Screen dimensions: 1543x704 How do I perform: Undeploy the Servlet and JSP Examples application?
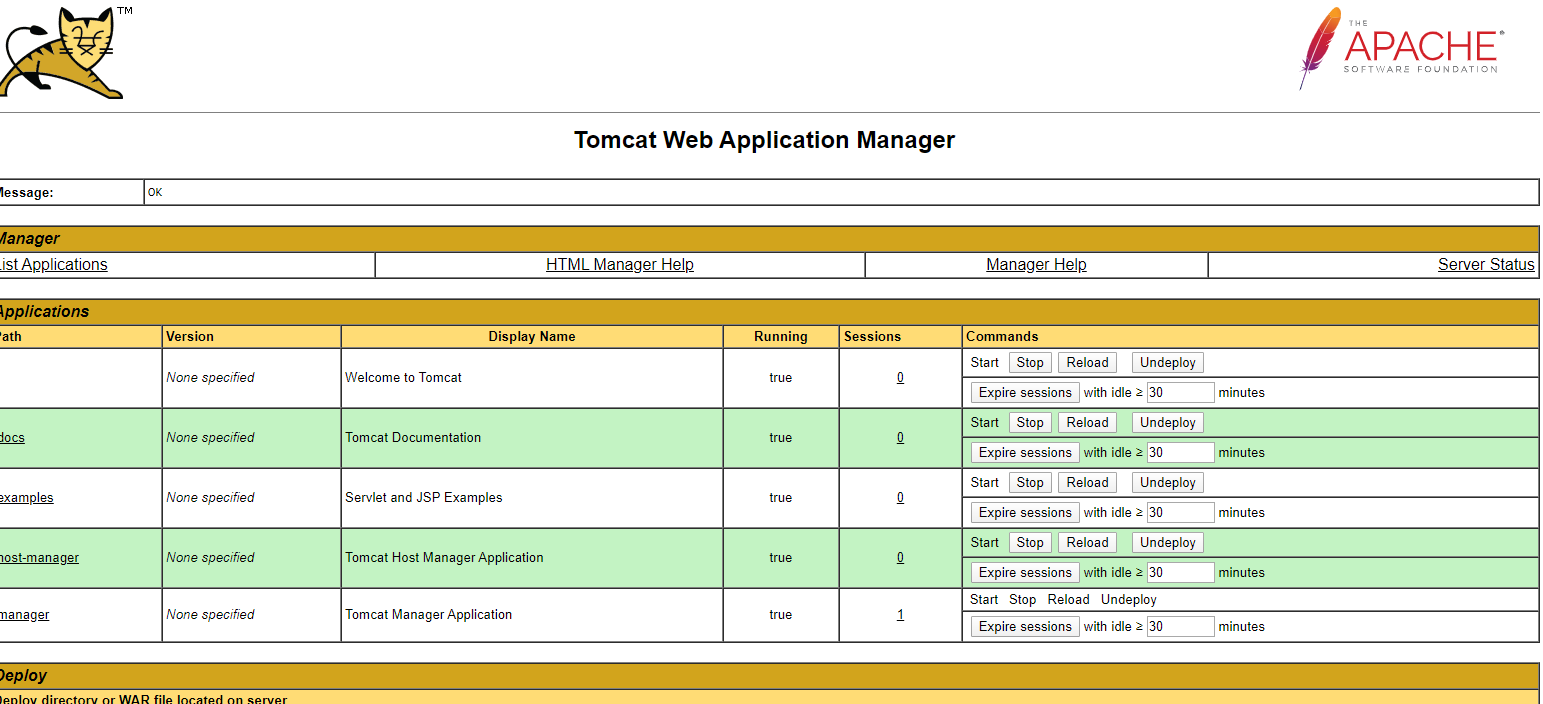pos(1168,483)
